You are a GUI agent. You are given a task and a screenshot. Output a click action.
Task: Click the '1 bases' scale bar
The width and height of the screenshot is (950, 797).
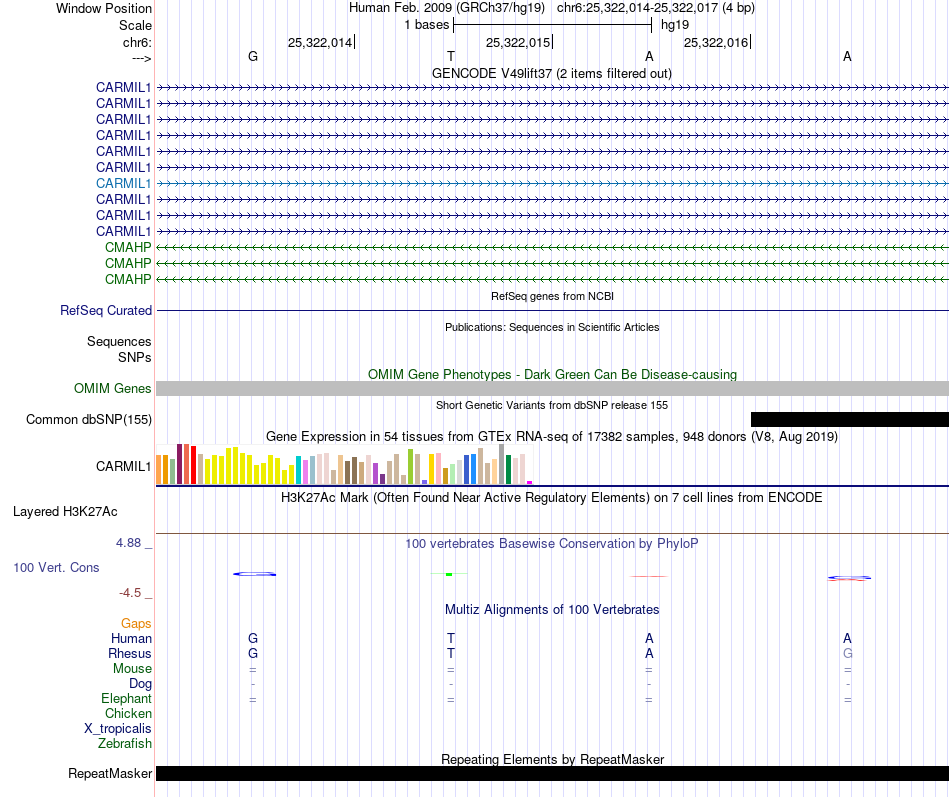coord(552,25)
